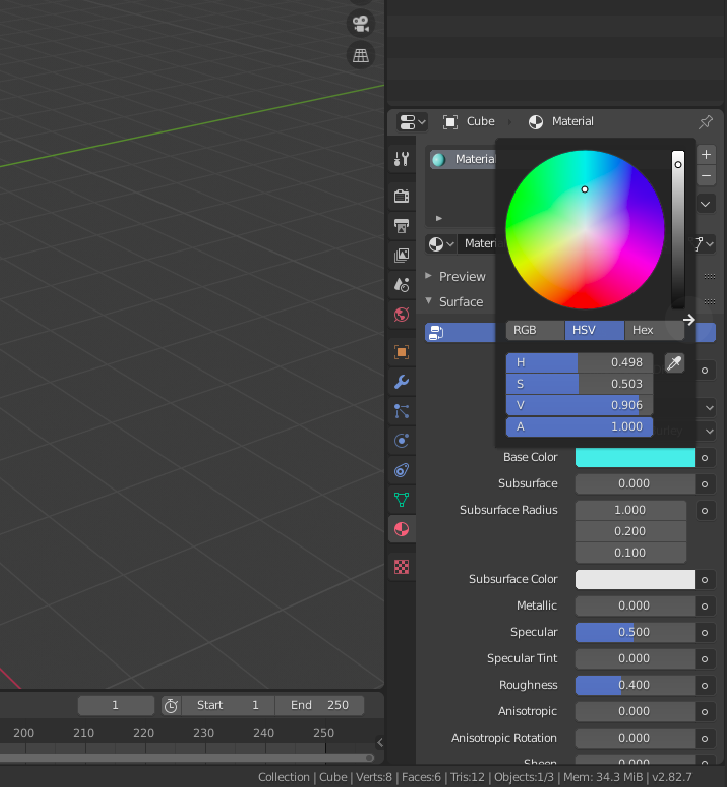This screenshot has height=787, width=727.
Task: Open Output Properties tab
Action: pos(402,225)
